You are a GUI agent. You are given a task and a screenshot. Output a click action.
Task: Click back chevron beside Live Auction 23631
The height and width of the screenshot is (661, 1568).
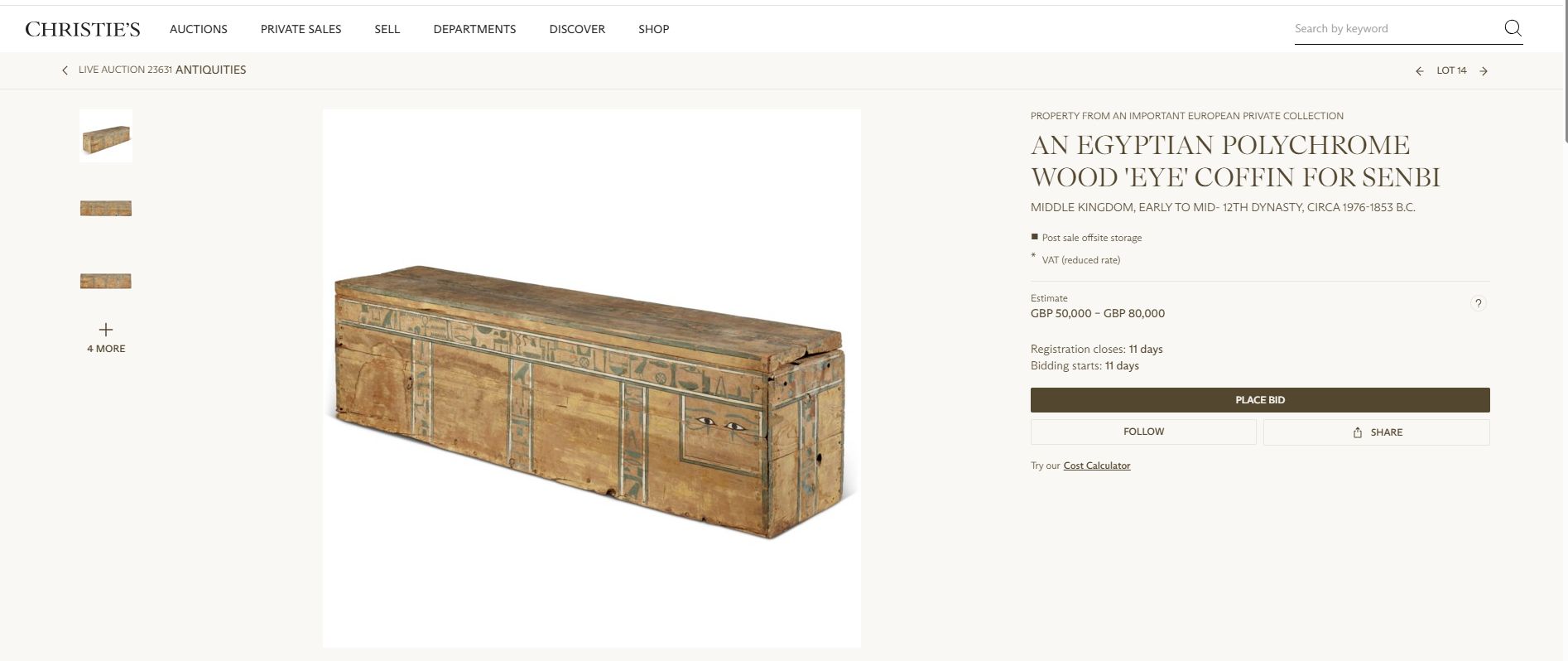click(65, 70)
